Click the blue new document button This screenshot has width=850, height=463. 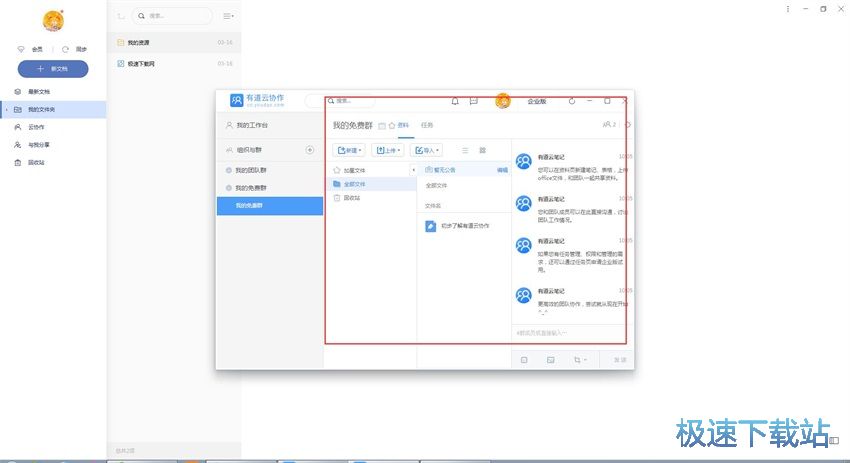(x=53, y=69)
